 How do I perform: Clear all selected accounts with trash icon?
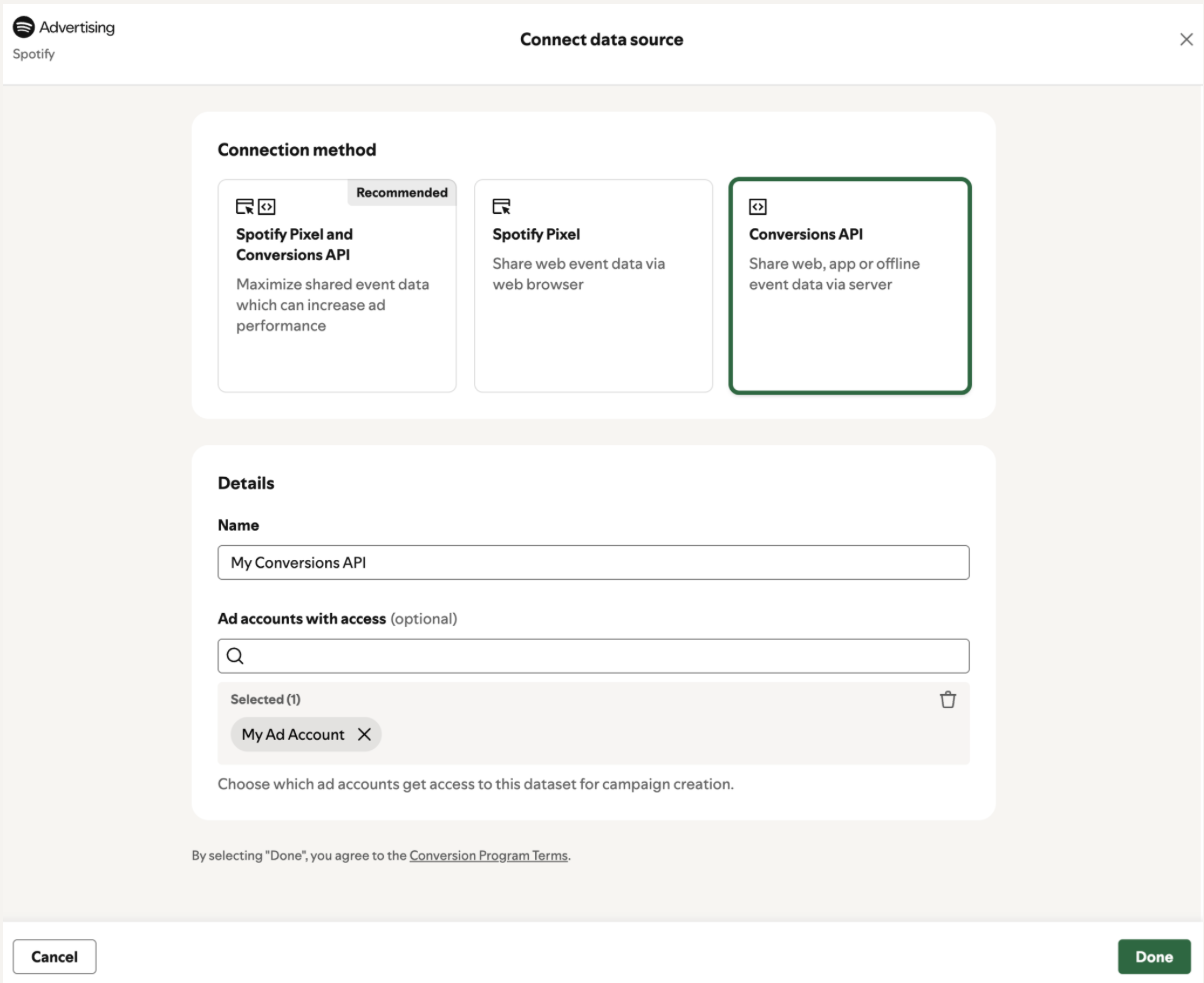(948, 700)
